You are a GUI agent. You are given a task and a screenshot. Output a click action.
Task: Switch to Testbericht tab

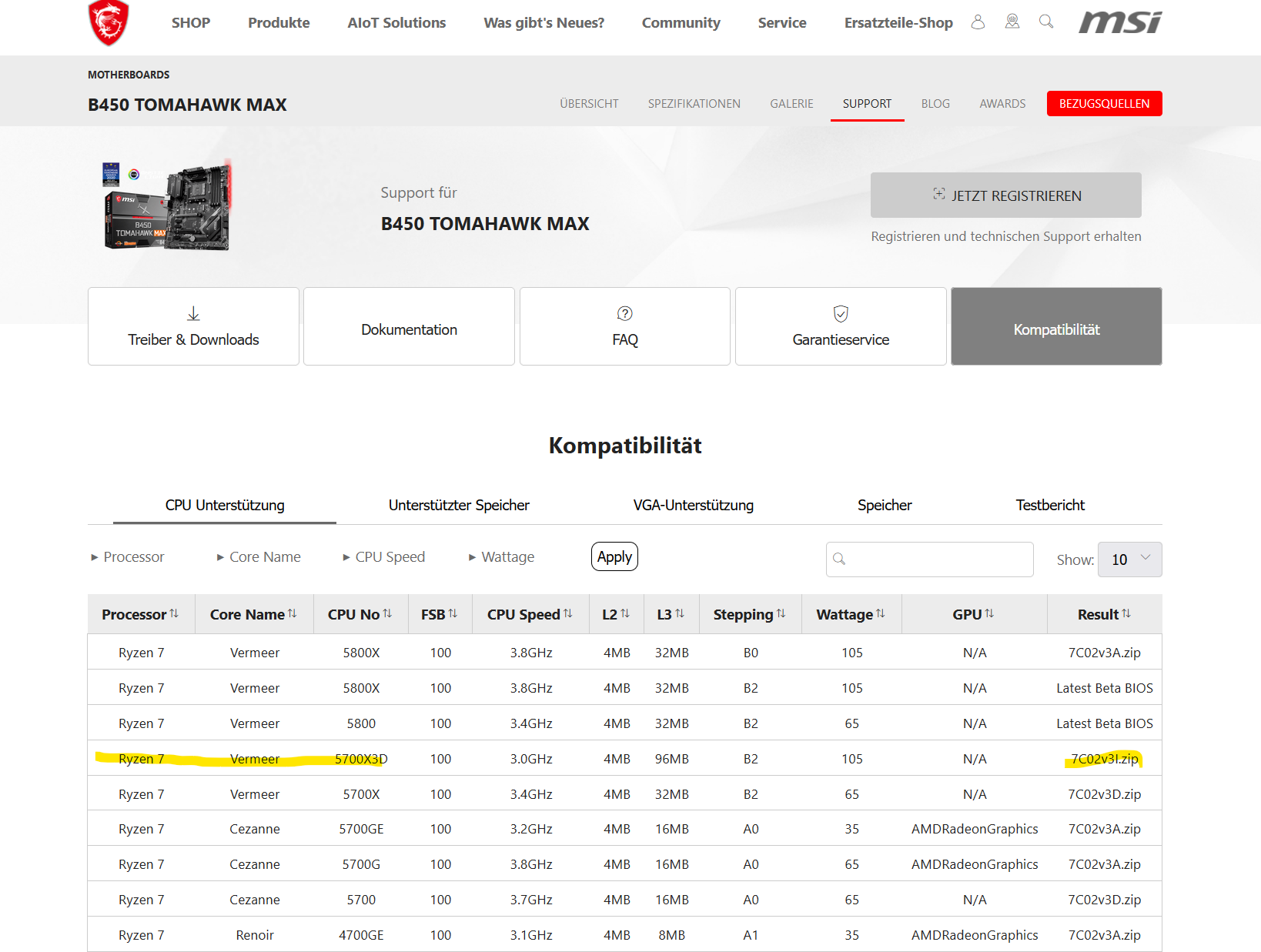1050,506
